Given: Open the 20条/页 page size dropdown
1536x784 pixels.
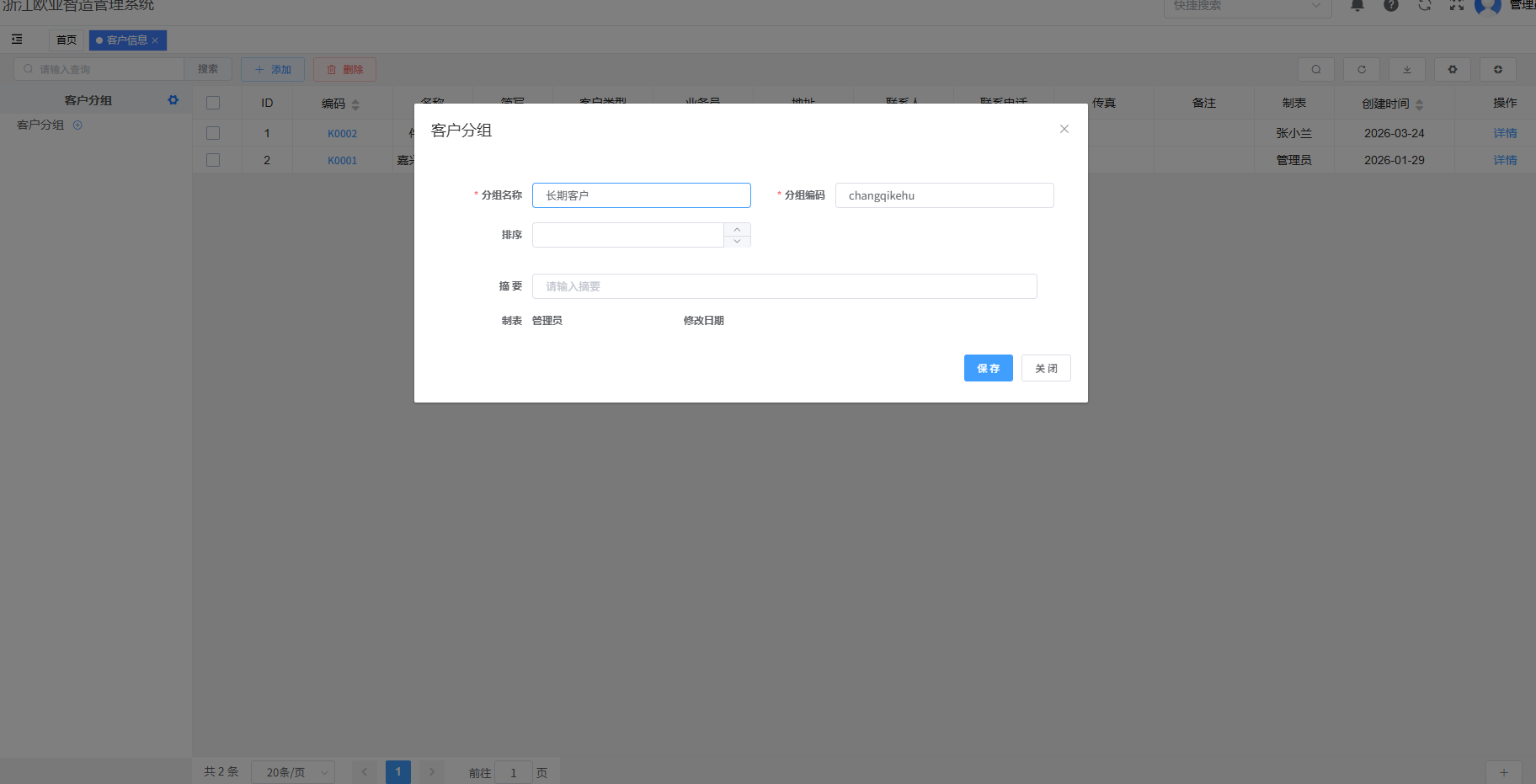Looking at the screenshot, I should [292, 772].
